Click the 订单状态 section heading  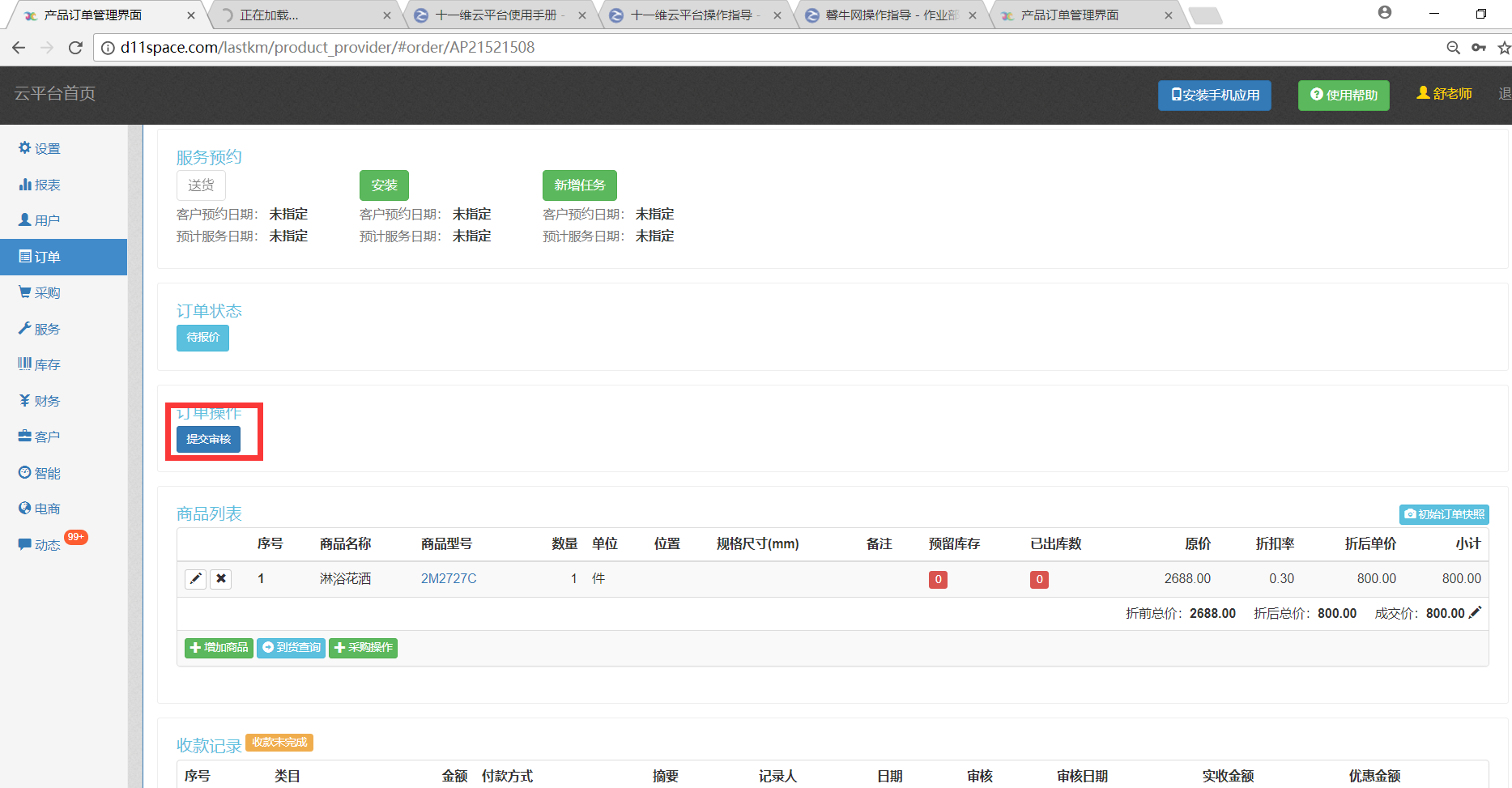[x=209, y=311]
